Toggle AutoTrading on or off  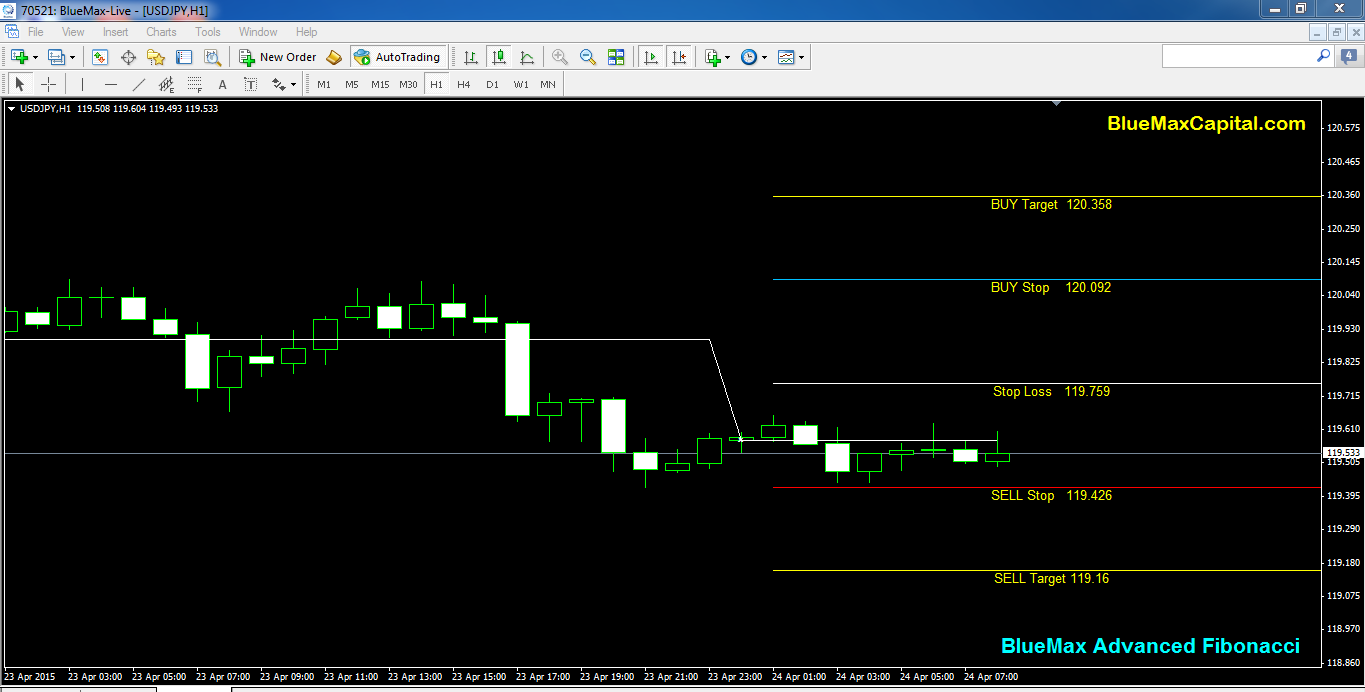click(x=398, y=57)
